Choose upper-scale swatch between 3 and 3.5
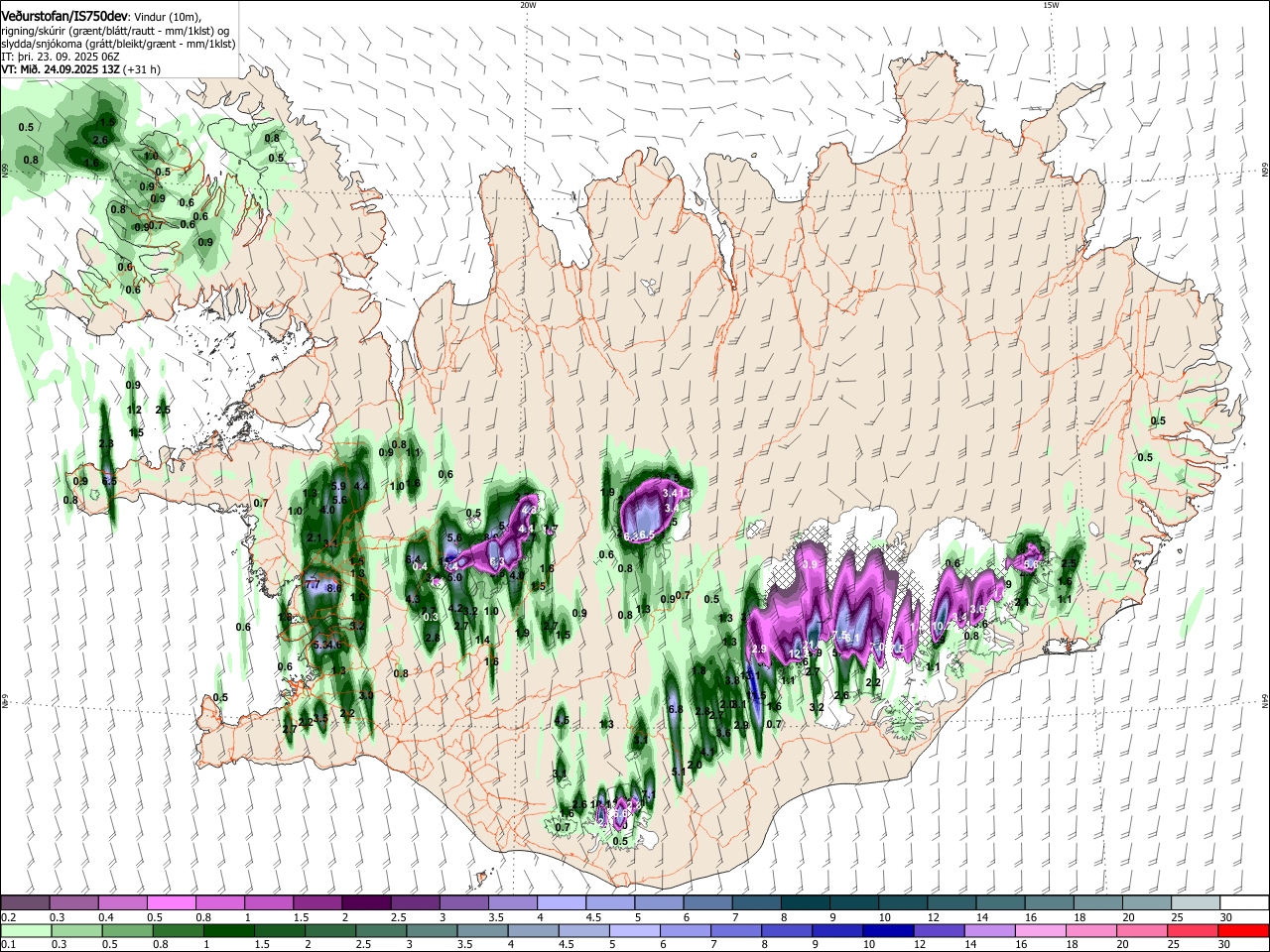 point(464,903)
